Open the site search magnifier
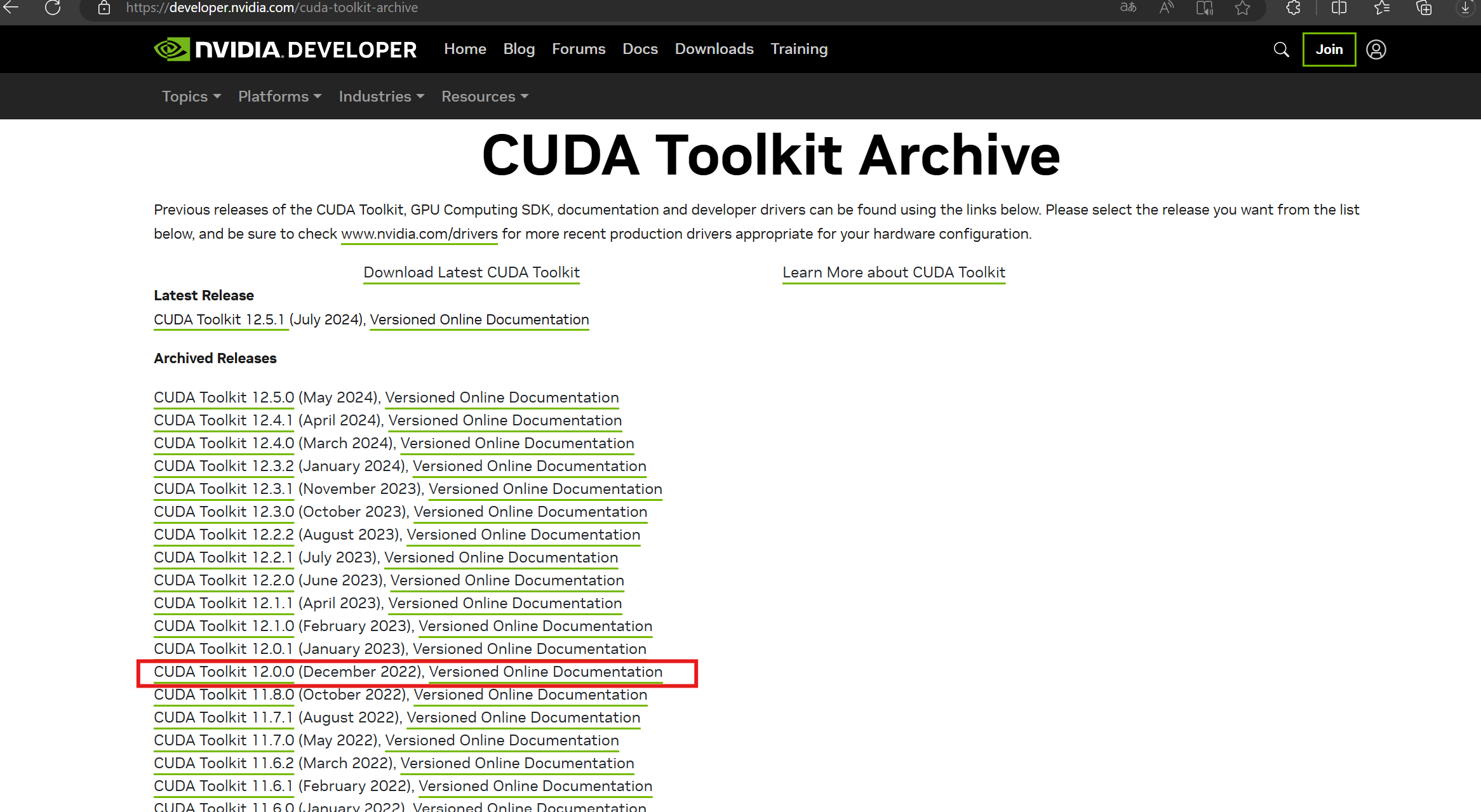 click(x=1282, y=50)
